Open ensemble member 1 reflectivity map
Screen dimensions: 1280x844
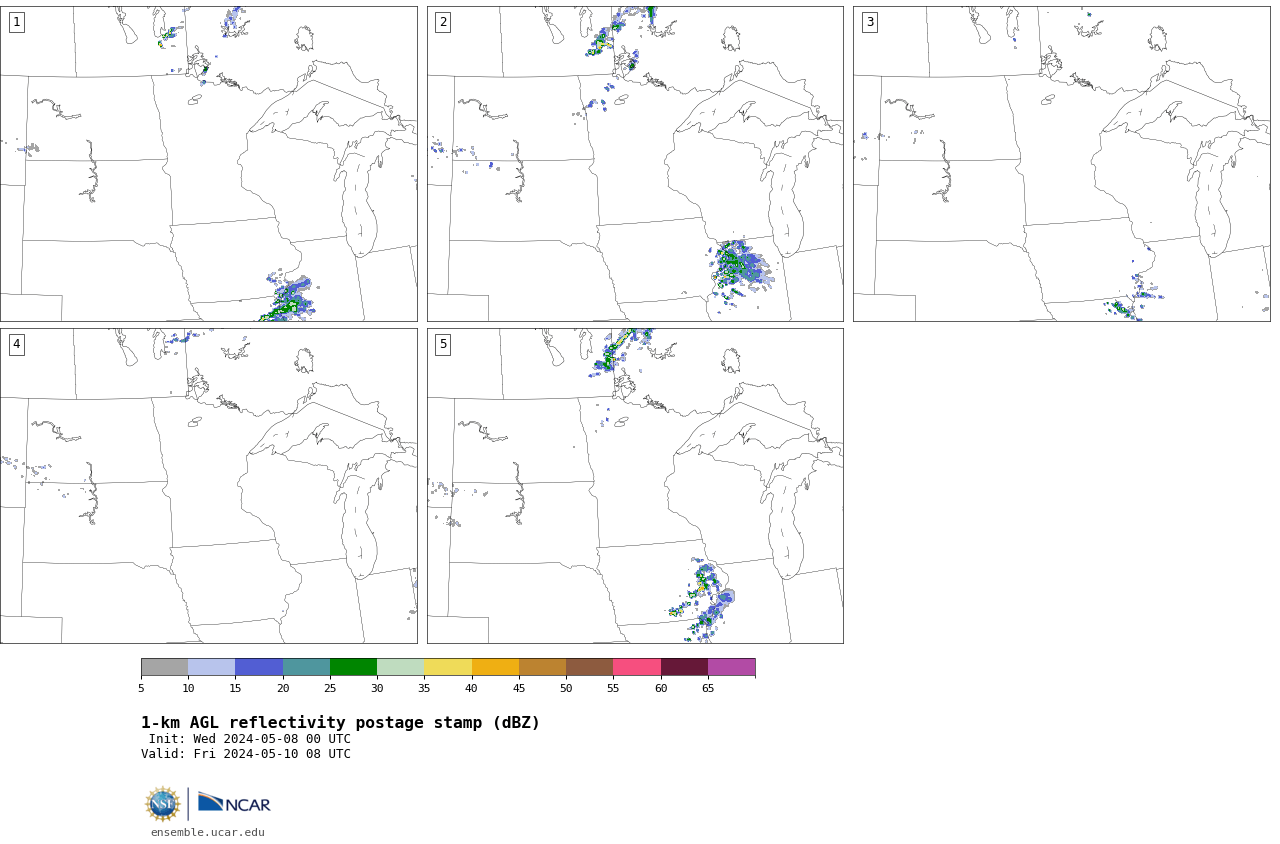click(x=208, y=164)
